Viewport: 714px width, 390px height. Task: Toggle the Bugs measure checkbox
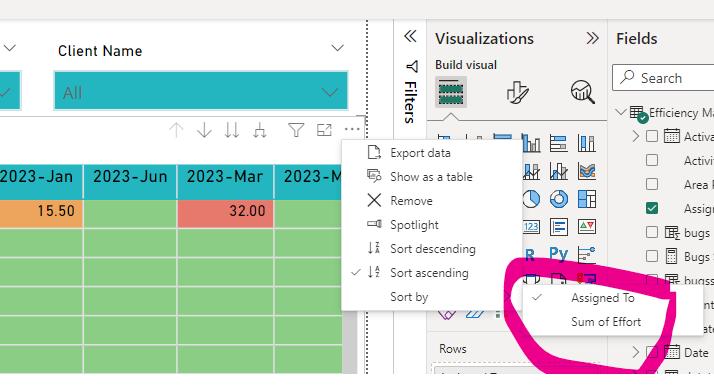652,256
